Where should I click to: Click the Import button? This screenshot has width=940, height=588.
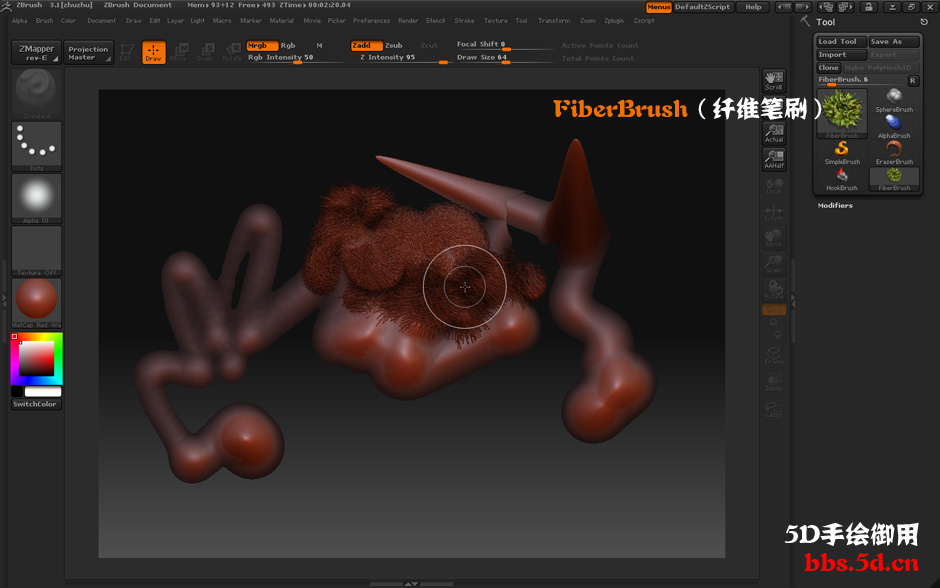click(842, 55)
